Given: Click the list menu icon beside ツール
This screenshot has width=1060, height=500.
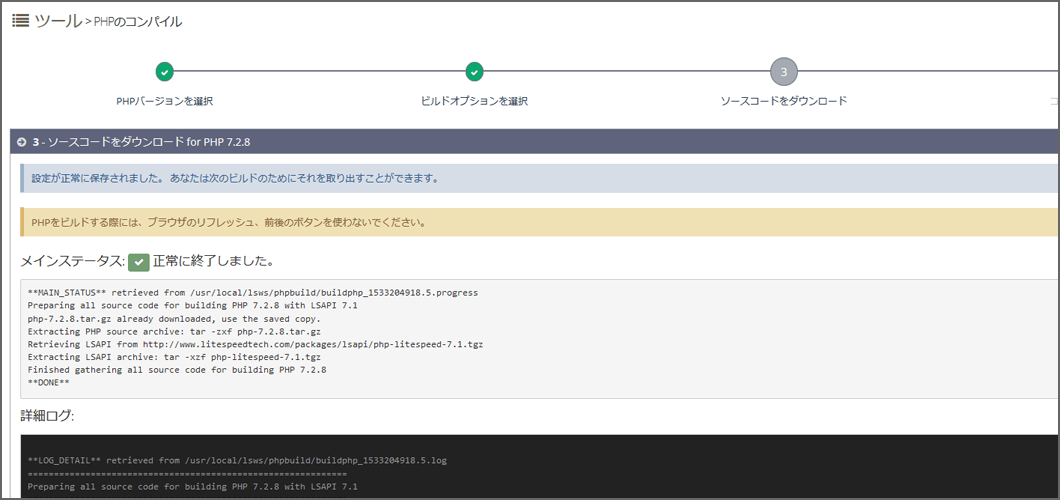Looking at the screenshot, I should click(x=20, y=20).
